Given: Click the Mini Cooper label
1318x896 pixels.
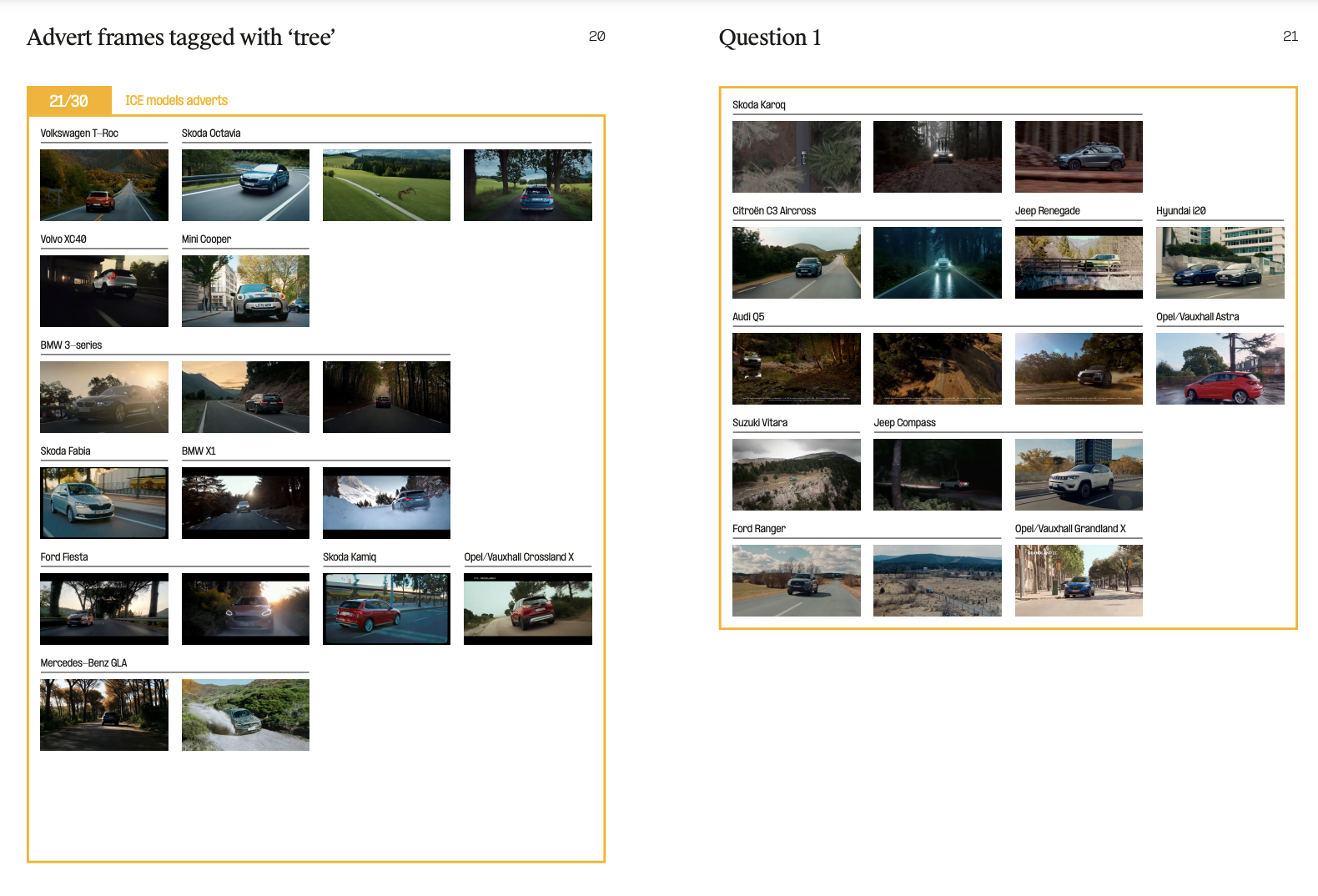Looking at the screenshot, I should tap(206, 239).
